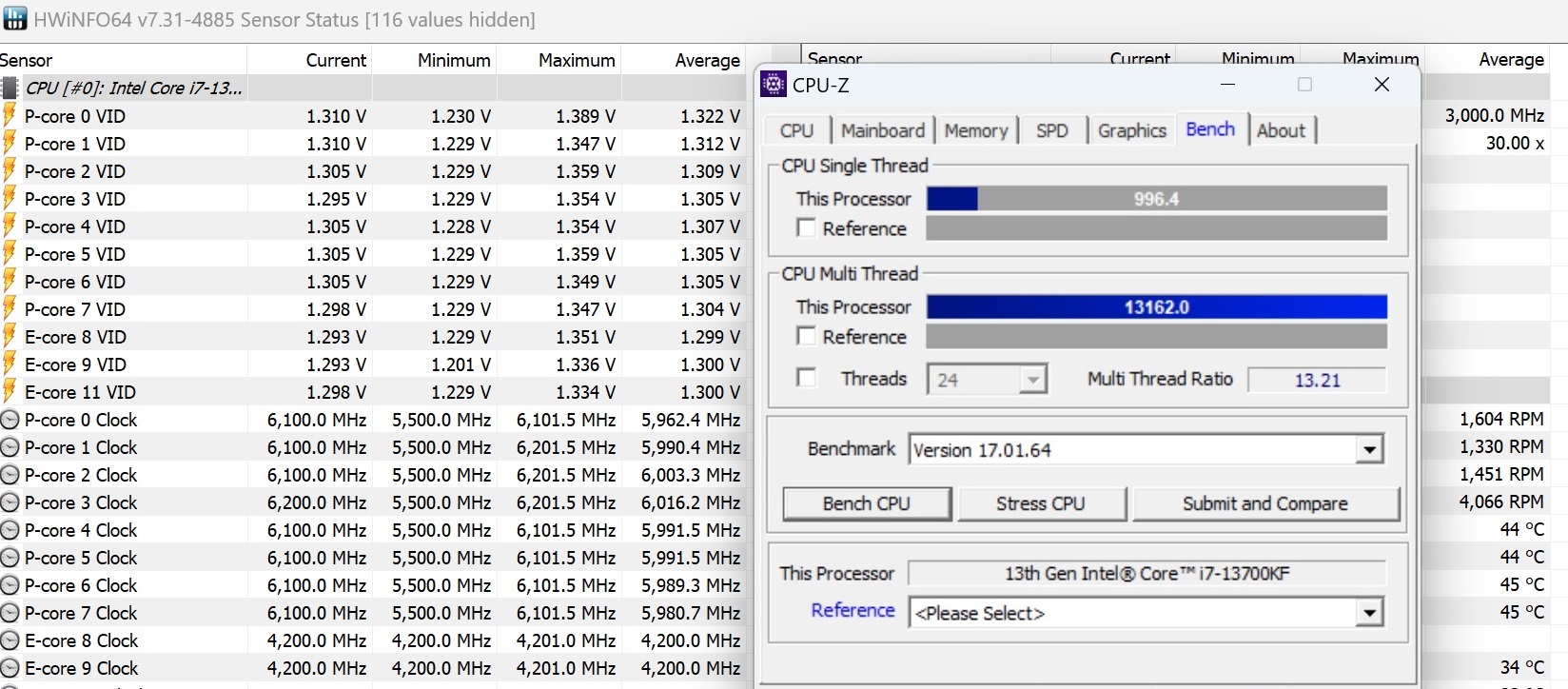Enable Reference checkbox under CPU Single Thread
Viewport: 1568px width, 689px height.
point(806,228)
